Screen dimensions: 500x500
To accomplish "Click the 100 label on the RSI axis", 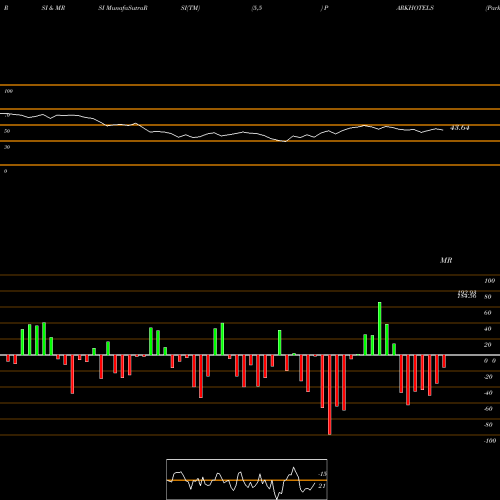I will point(9,91).
